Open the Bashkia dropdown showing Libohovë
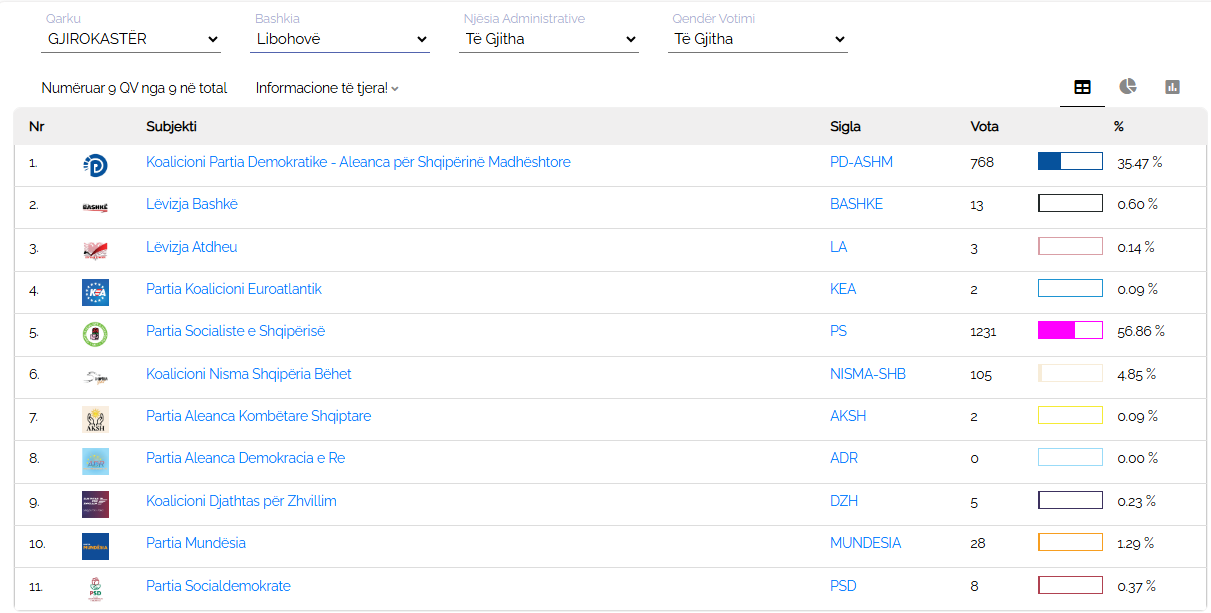 point(342,39)
